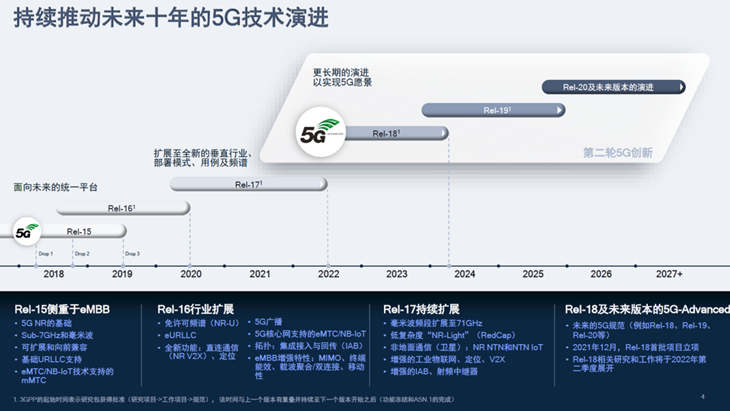Image resolution: width=730 pixels, height=411 pixels.
Task: Click the 3GPP footnote at slide bottom
Action: pos(234,399)
